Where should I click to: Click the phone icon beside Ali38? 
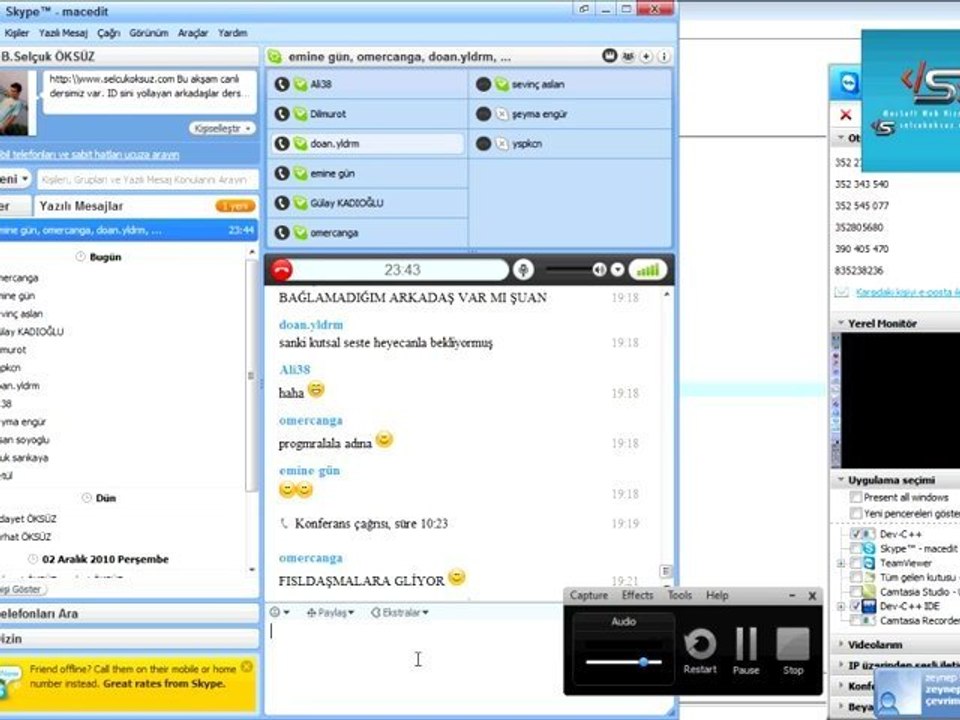click(282, 84)
